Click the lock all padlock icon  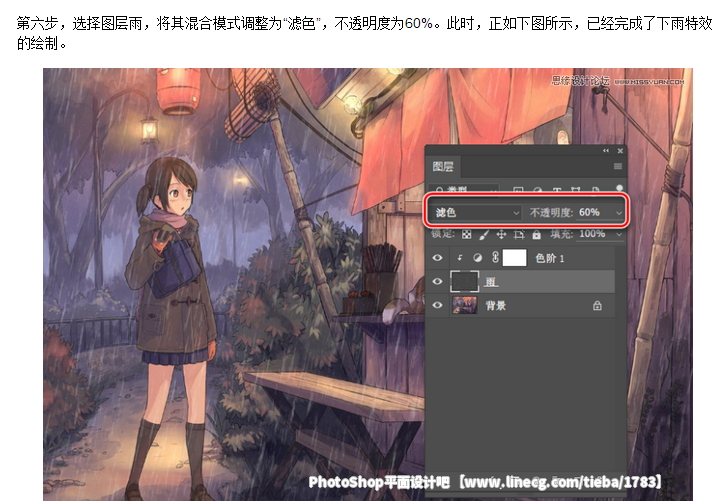click(x=536, y=235)
